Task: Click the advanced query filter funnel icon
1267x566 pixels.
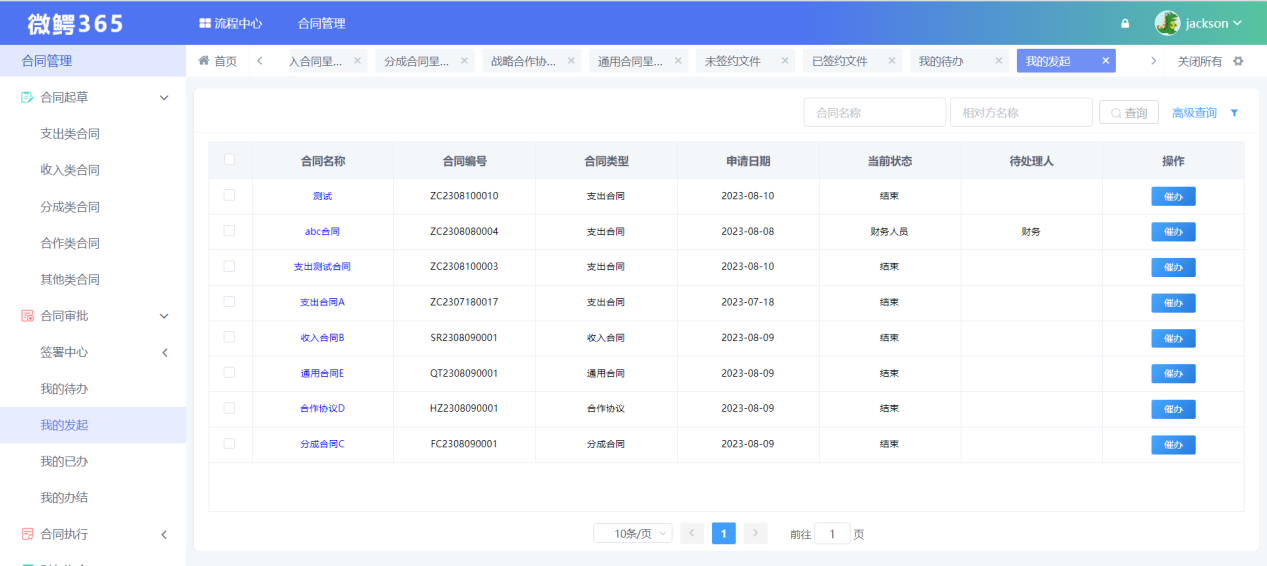Action: [x=1234, y=113]
